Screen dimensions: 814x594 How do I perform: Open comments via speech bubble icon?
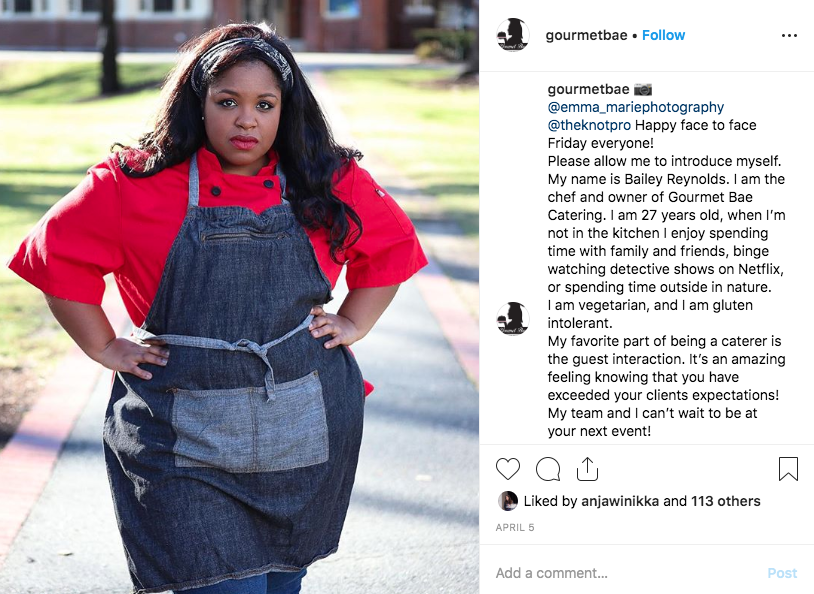(x=548, y=469)
